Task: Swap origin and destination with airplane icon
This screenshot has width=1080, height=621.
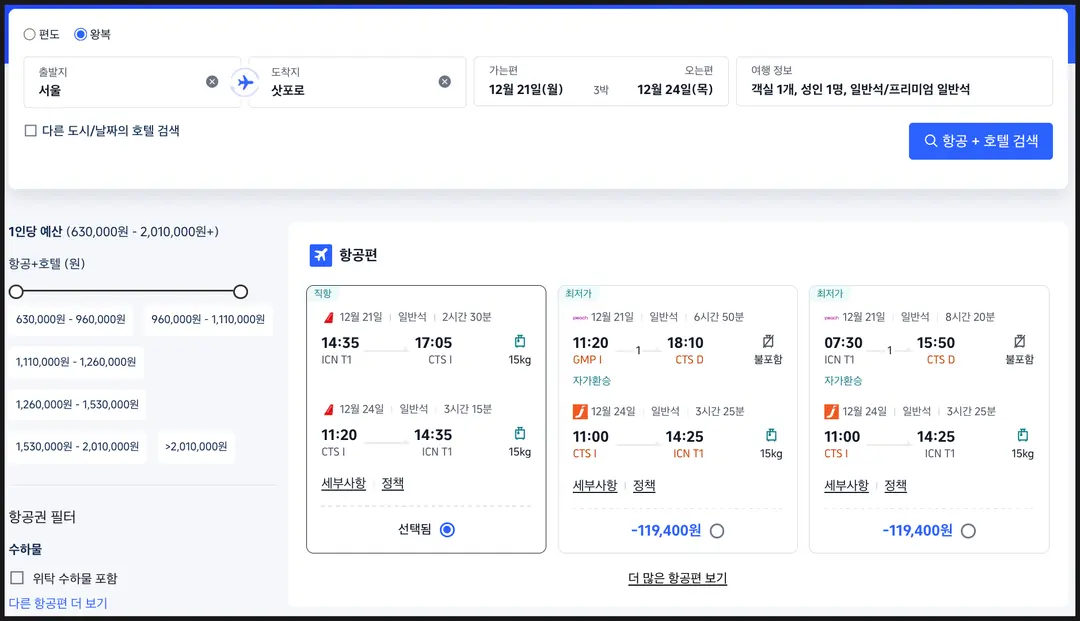Action: coord(245,83)
